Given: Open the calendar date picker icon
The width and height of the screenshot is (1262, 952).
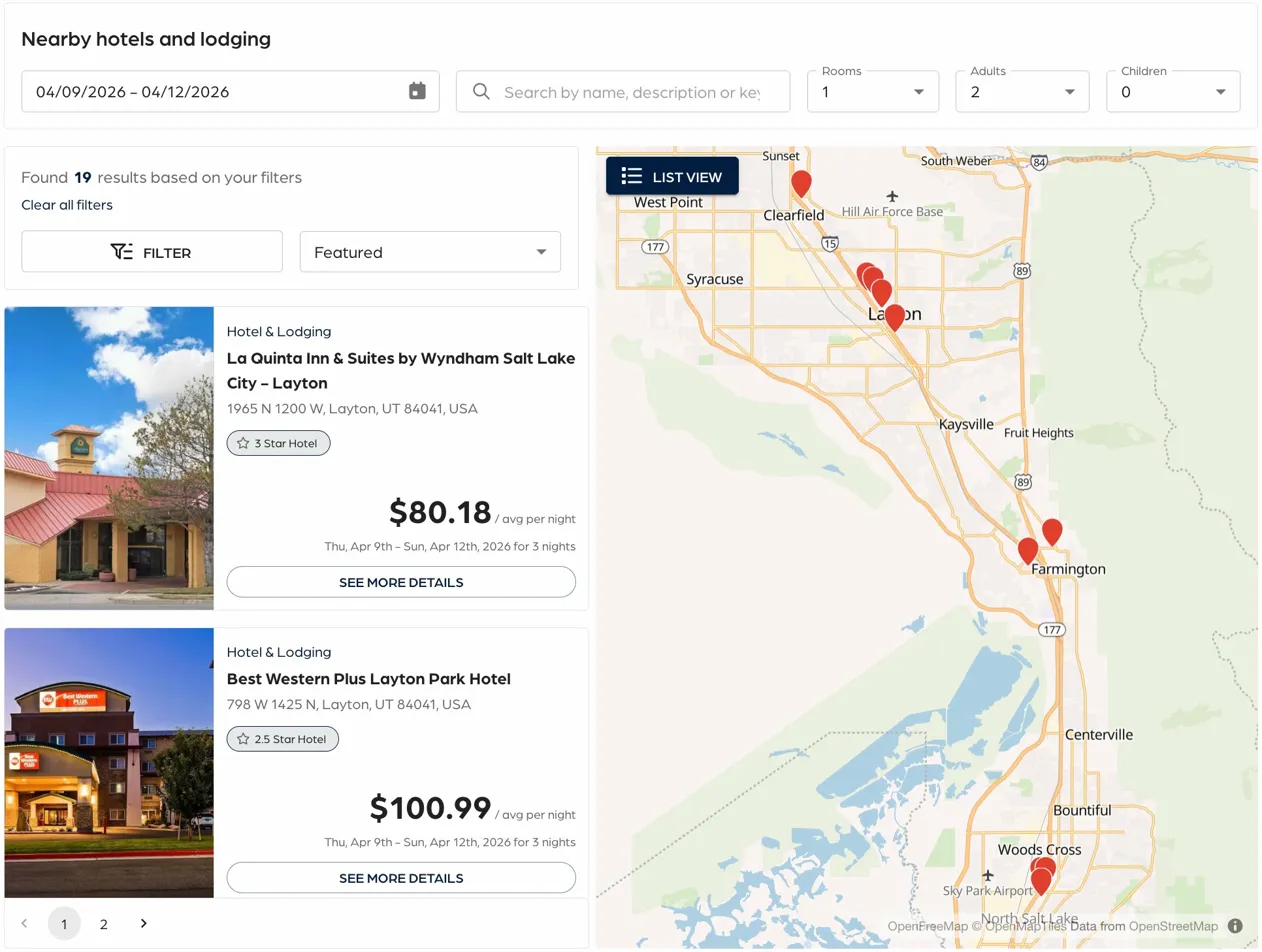Looking at the screenshot, I should click(417, 91).
